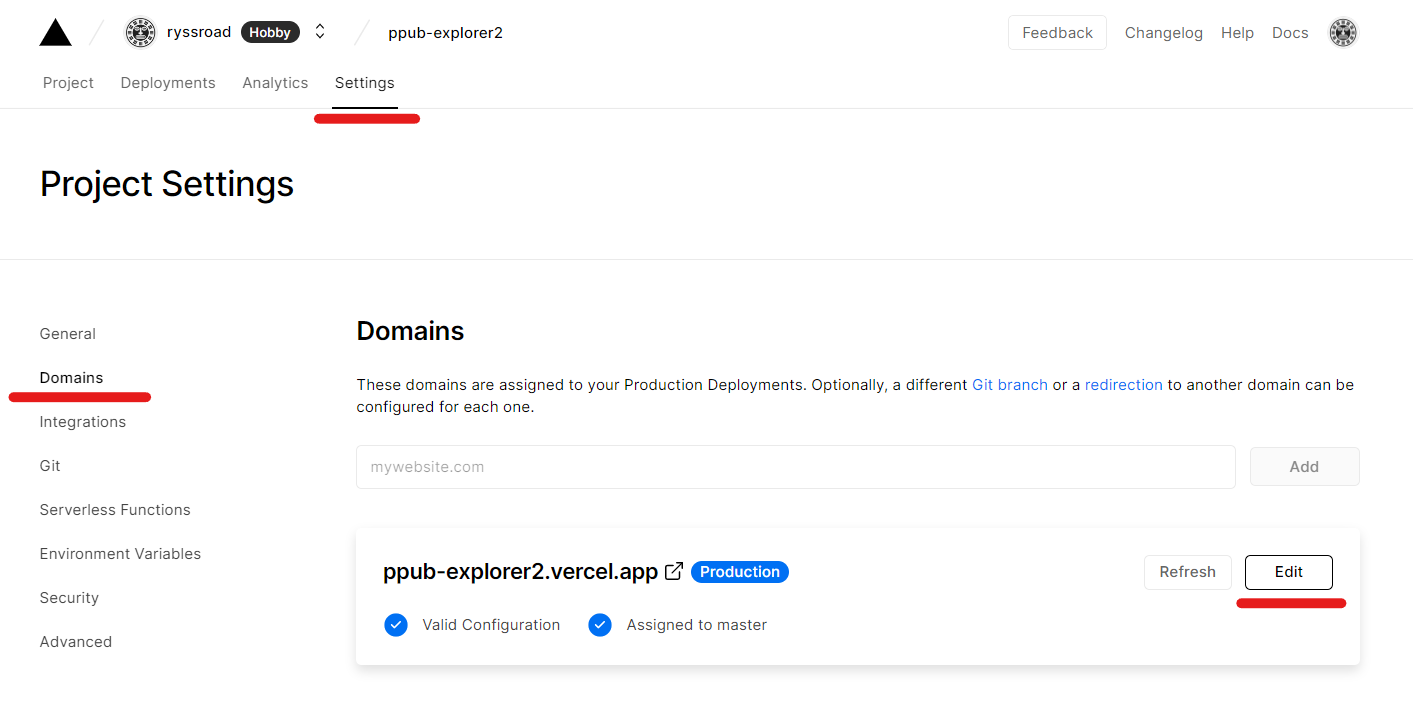1413x717 pixels.
Task: Select Git in settings sidebar
Action: (x=50, y=466)
